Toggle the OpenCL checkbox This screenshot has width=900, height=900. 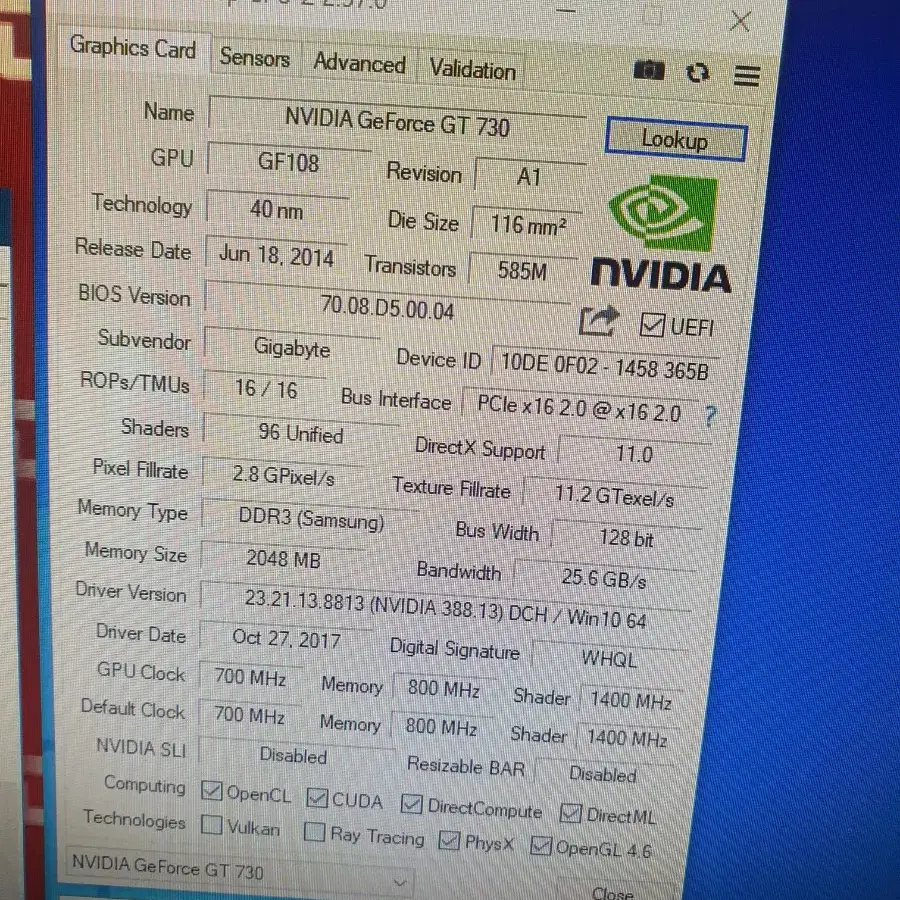pyautogui.click(x=212, y=791)
